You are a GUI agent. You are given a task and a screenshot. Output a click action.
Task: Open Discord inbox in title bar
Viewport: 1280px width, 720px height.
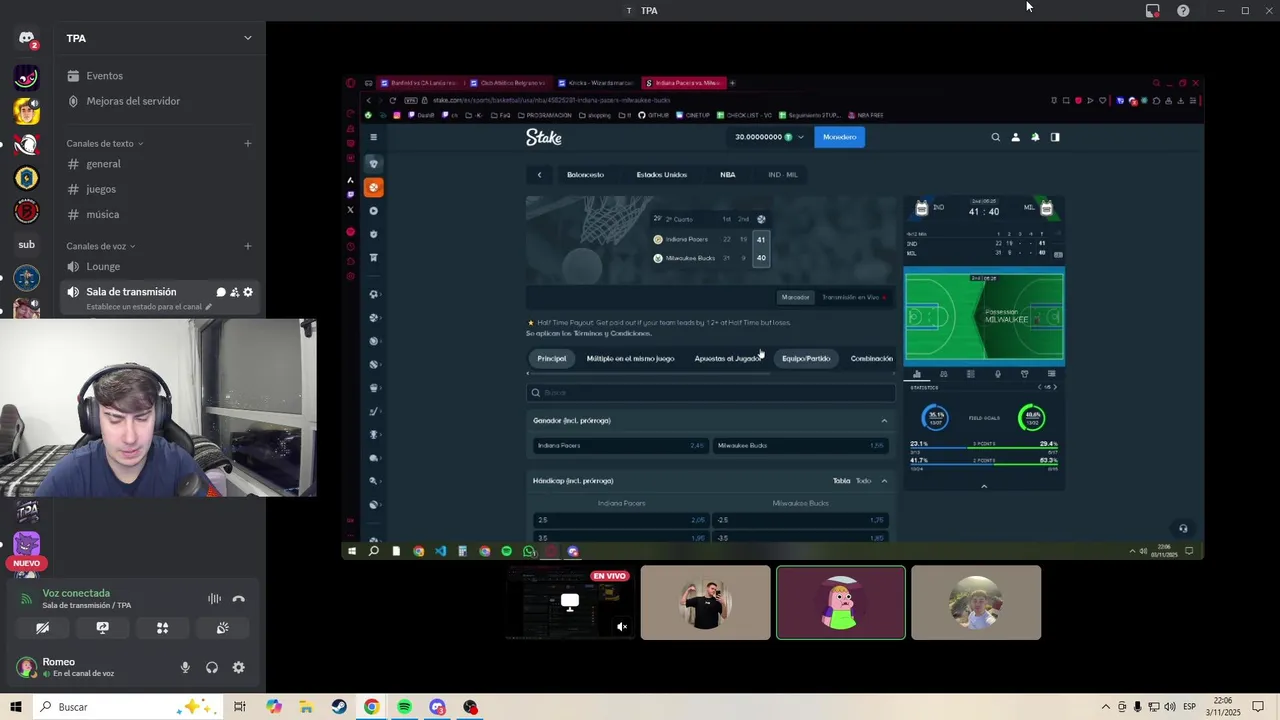click(x=1152, y=10)
